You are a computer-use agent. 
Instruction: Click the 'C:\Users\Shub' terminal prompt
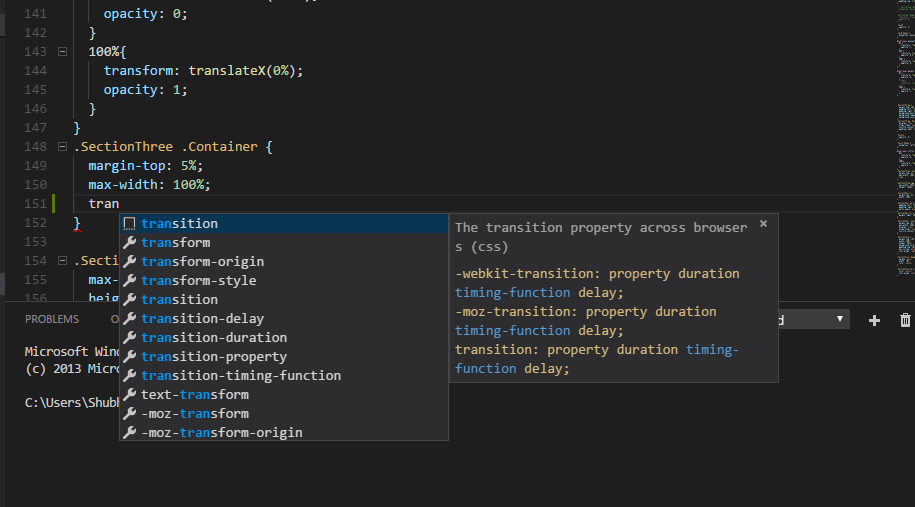pos(72,403)
